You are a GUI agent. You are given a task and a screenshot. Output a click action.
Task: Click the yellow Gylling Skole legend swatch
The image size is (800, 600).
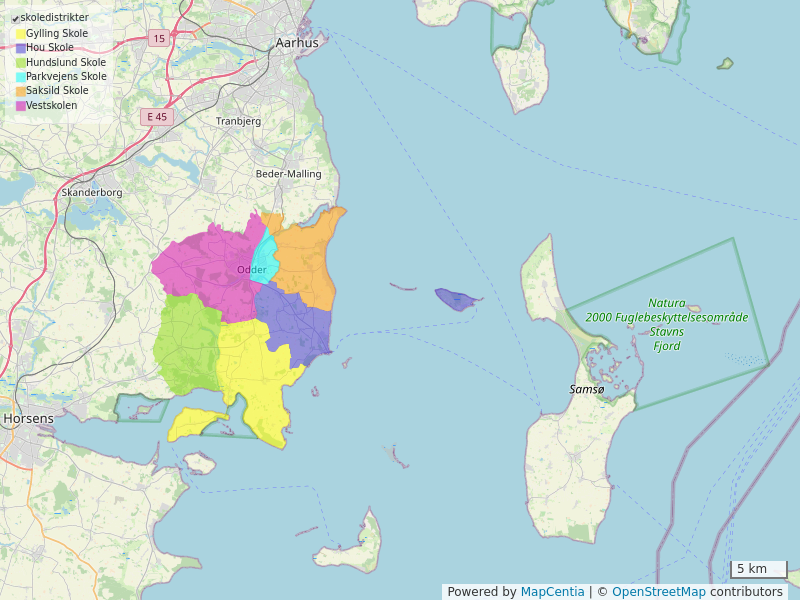click(21, 34)
